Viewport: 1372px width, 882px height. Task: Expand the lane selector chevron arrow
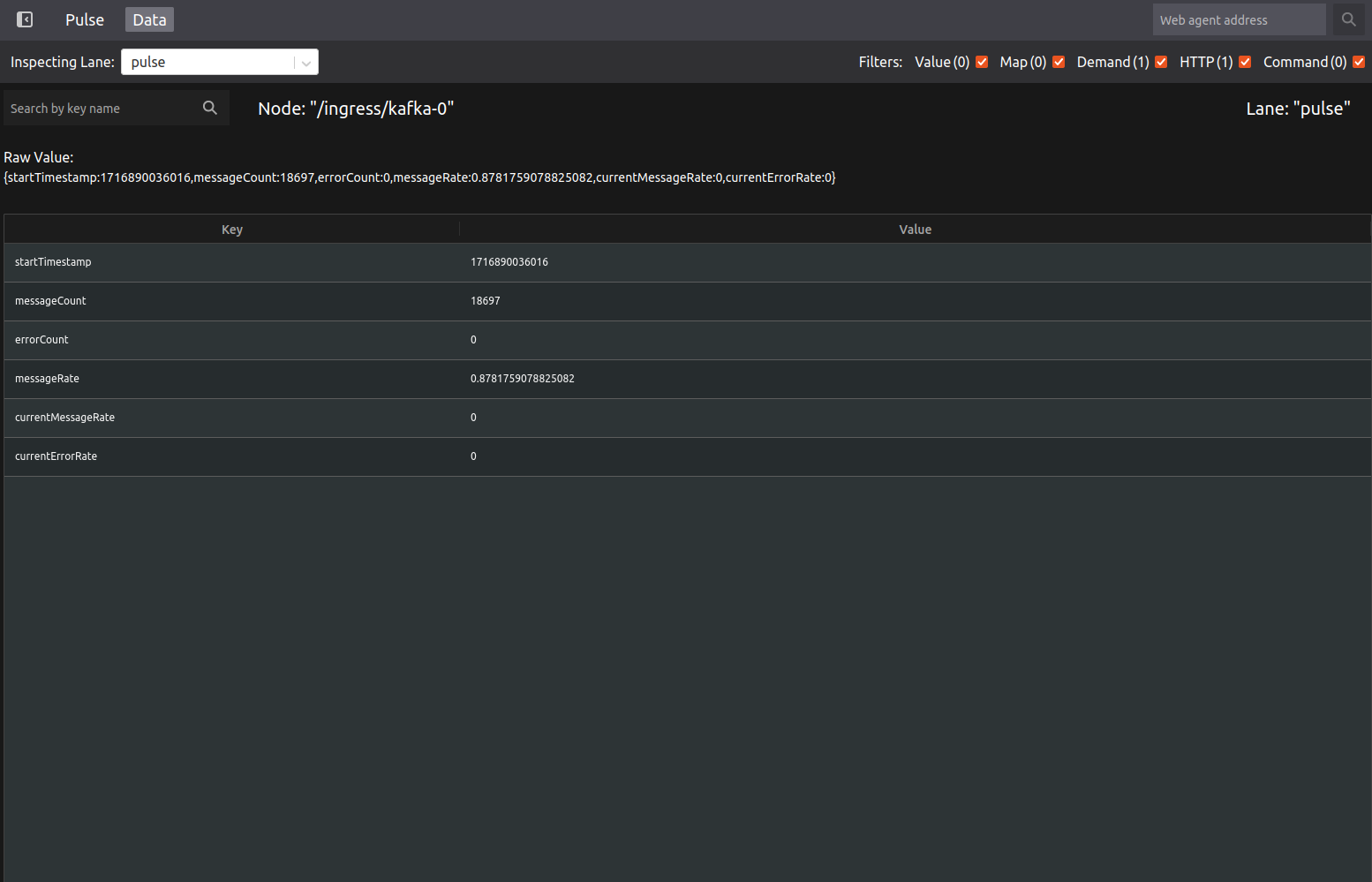click(x=305, y=63)
